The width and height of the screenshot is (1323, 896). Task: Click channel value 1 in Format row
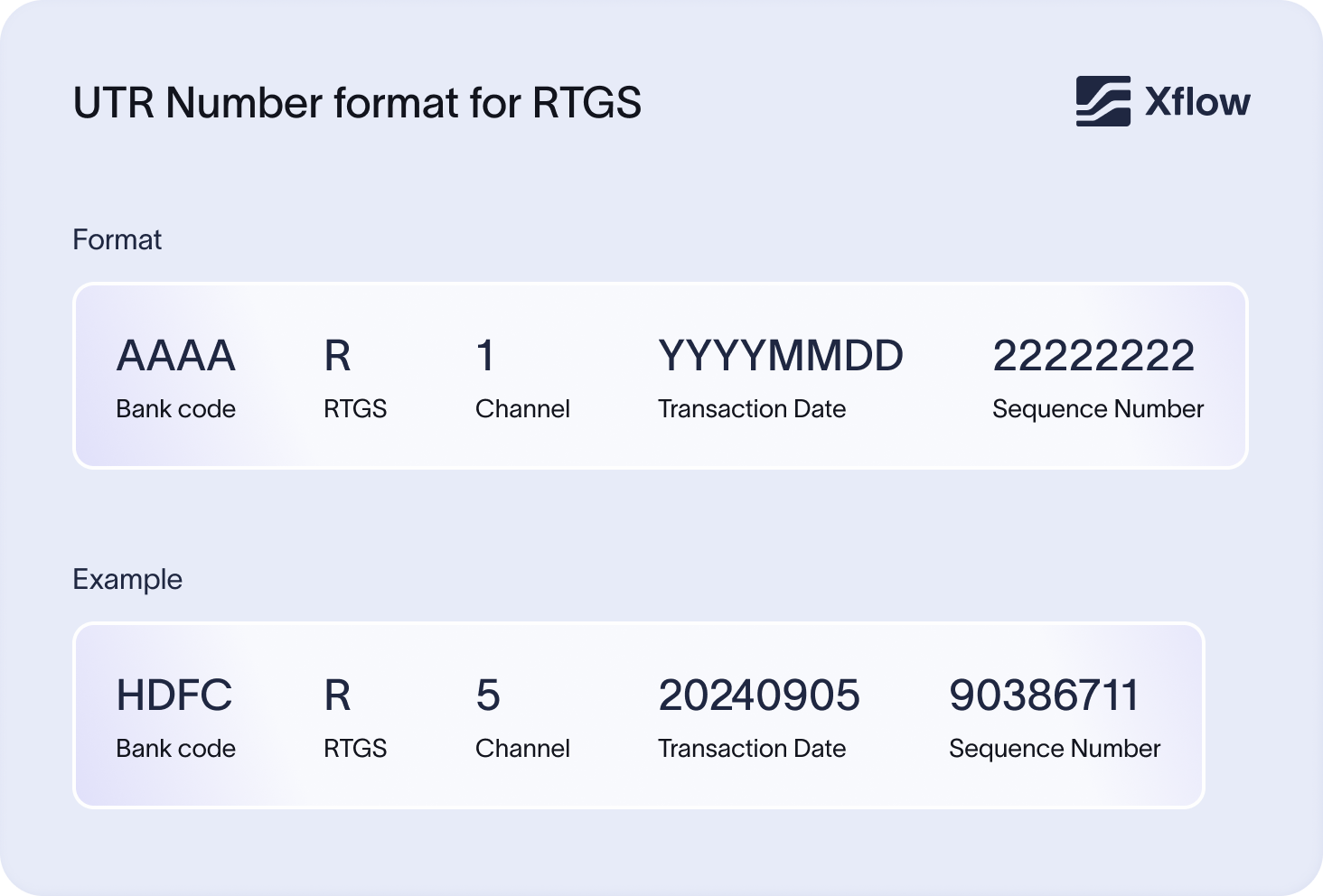(x=485, y=356)
